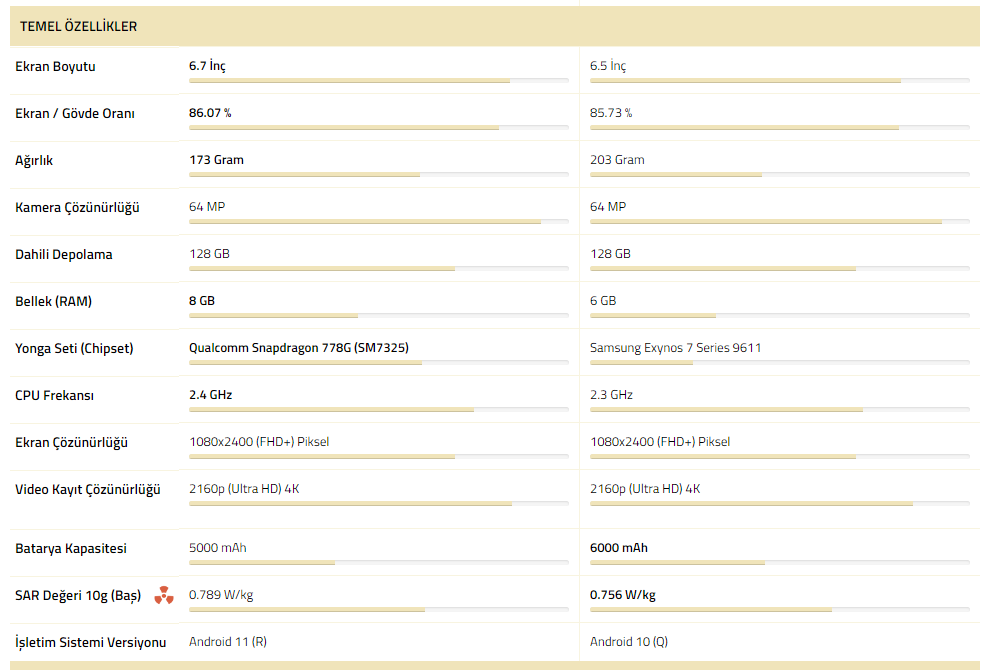Click Samsung Exynos 7 Series 9611 text
989x670 pixels.
(x=676, y=348)
